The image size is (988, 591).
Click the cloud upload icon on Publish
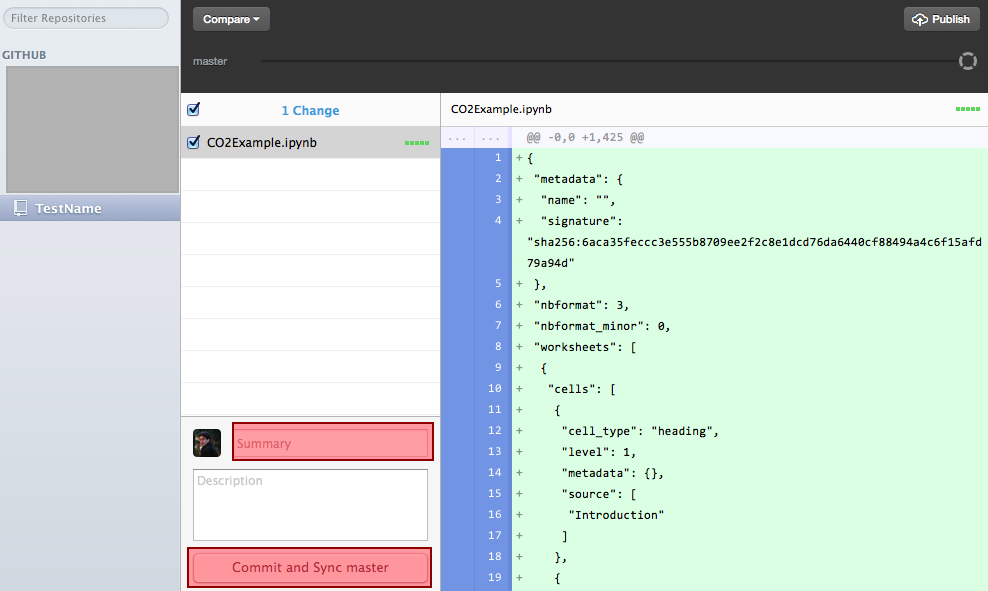922,18
